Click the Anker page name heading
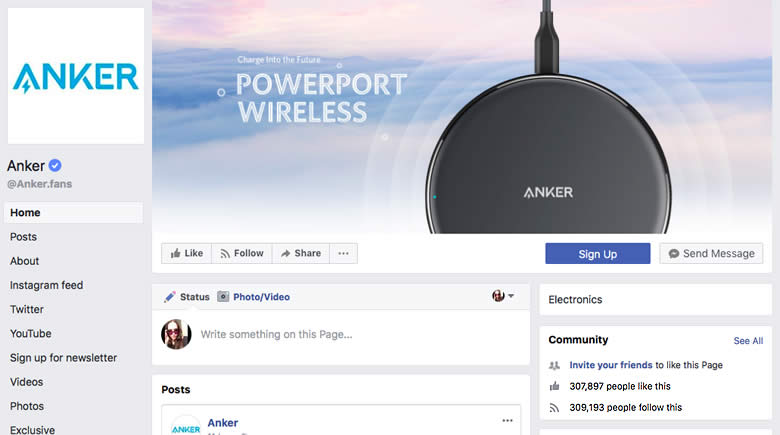The image size is (780, 435). coord(26,165)
